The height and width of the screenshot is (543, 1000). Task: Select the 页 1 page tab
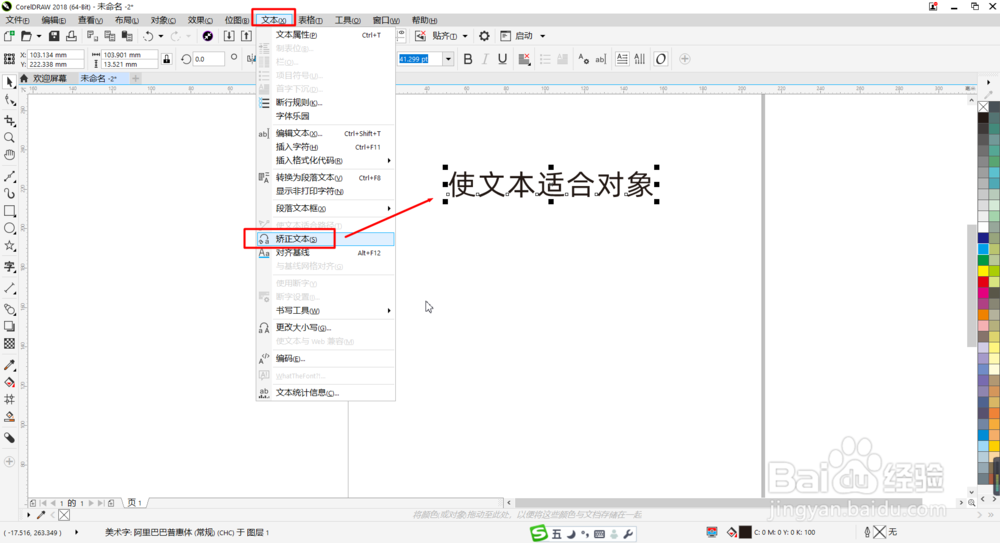135,503
